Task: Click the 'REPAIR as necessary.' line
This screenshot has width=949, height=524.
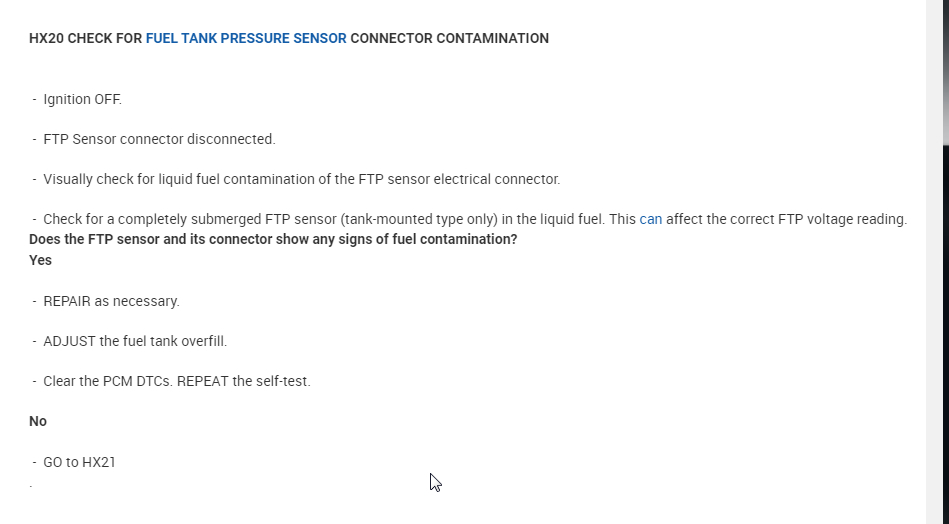Action: (111, 301)
